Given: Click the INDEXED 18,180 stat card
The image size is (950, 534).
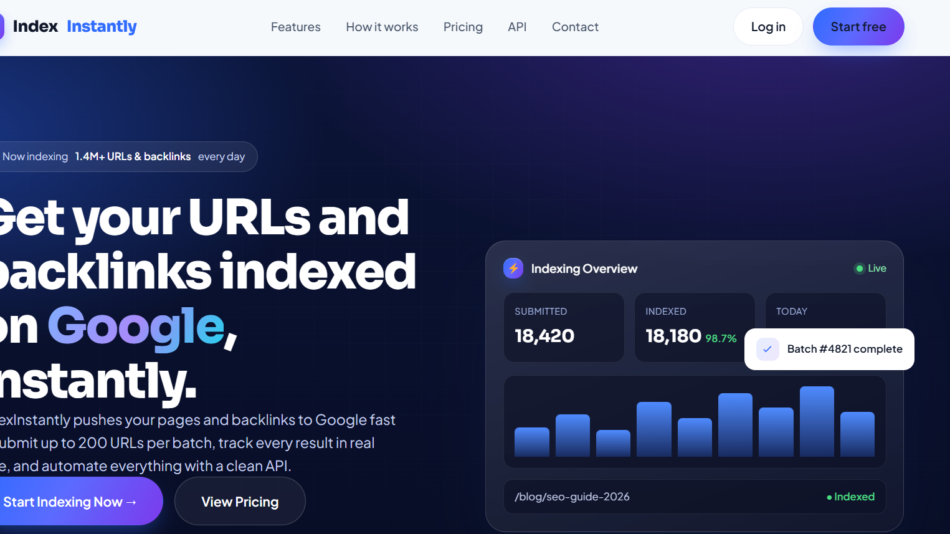Looking at the screenshot, I should 694,327.
